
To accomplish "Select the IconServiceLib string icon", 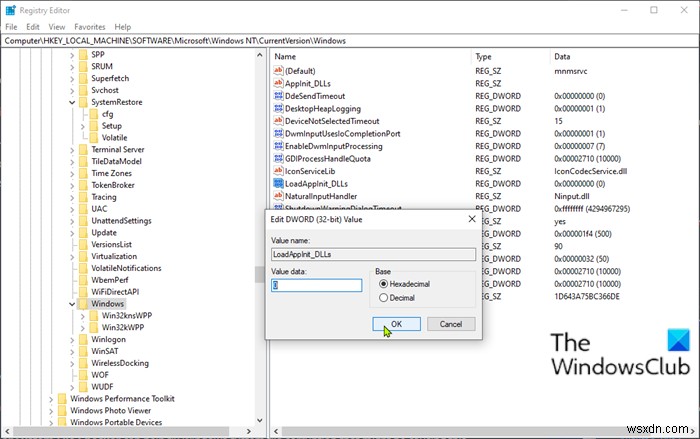I will click(278, 171).
